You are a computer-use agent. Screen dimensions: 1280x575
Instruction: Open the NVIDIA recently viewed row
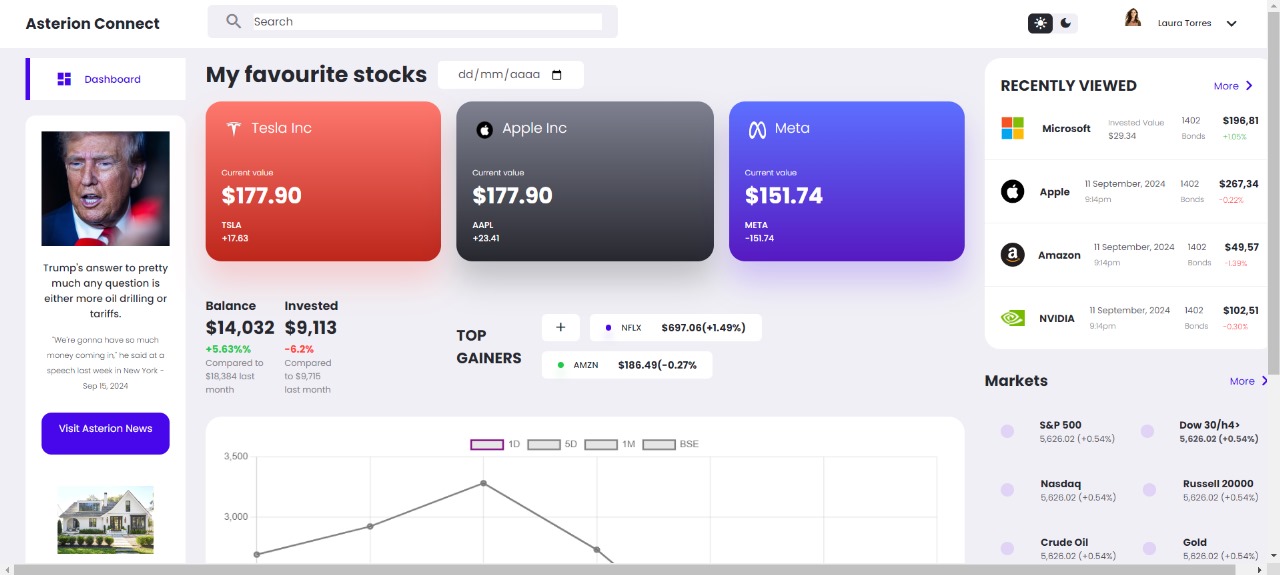[x=1128, y=318]
